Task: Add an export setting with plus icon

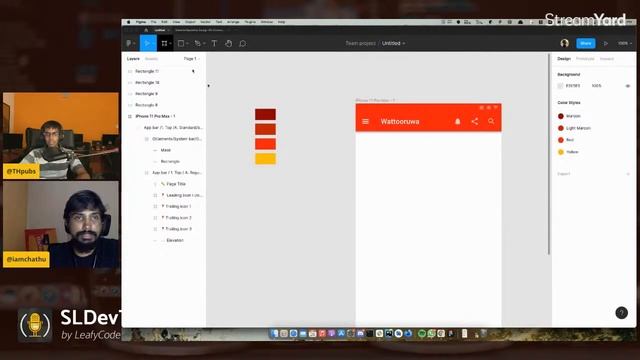Action: pyautogui.click(x=628, y=174)
